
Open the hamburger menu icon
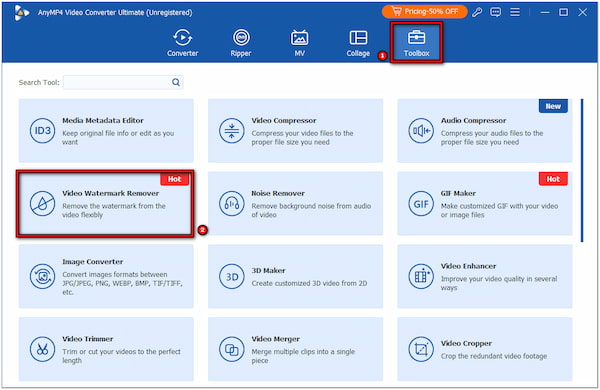pos(515,12)
